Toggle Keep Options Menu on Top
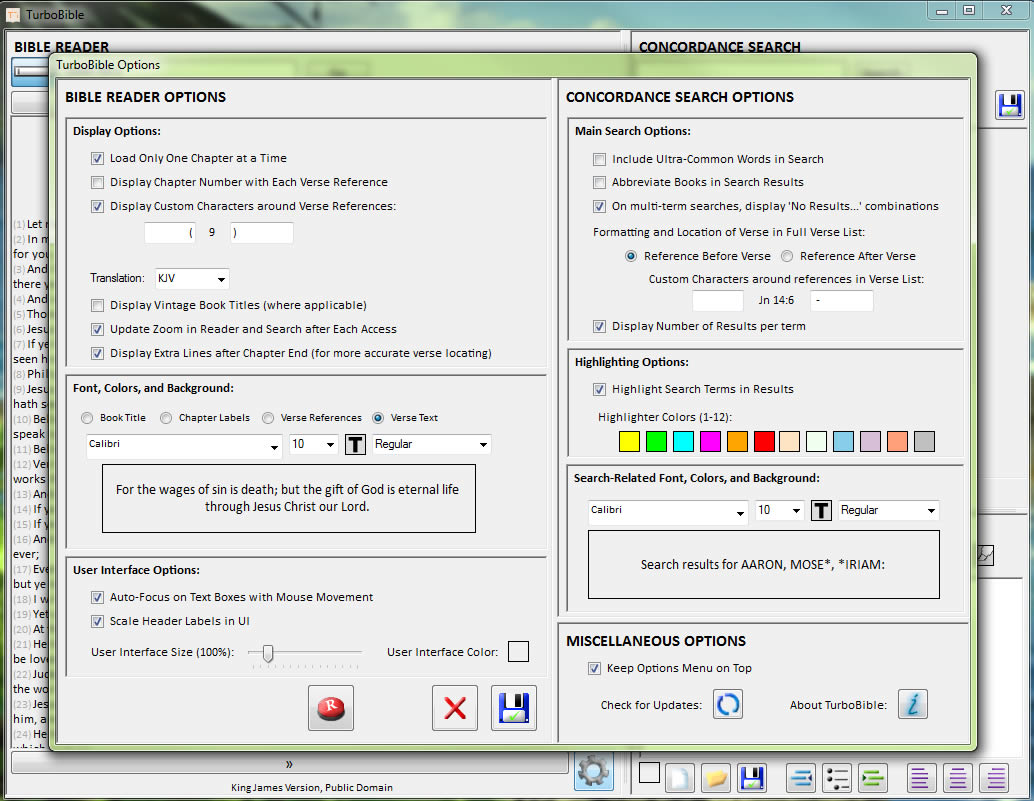This screenshot has height=801, width=1034. [594, 668]
